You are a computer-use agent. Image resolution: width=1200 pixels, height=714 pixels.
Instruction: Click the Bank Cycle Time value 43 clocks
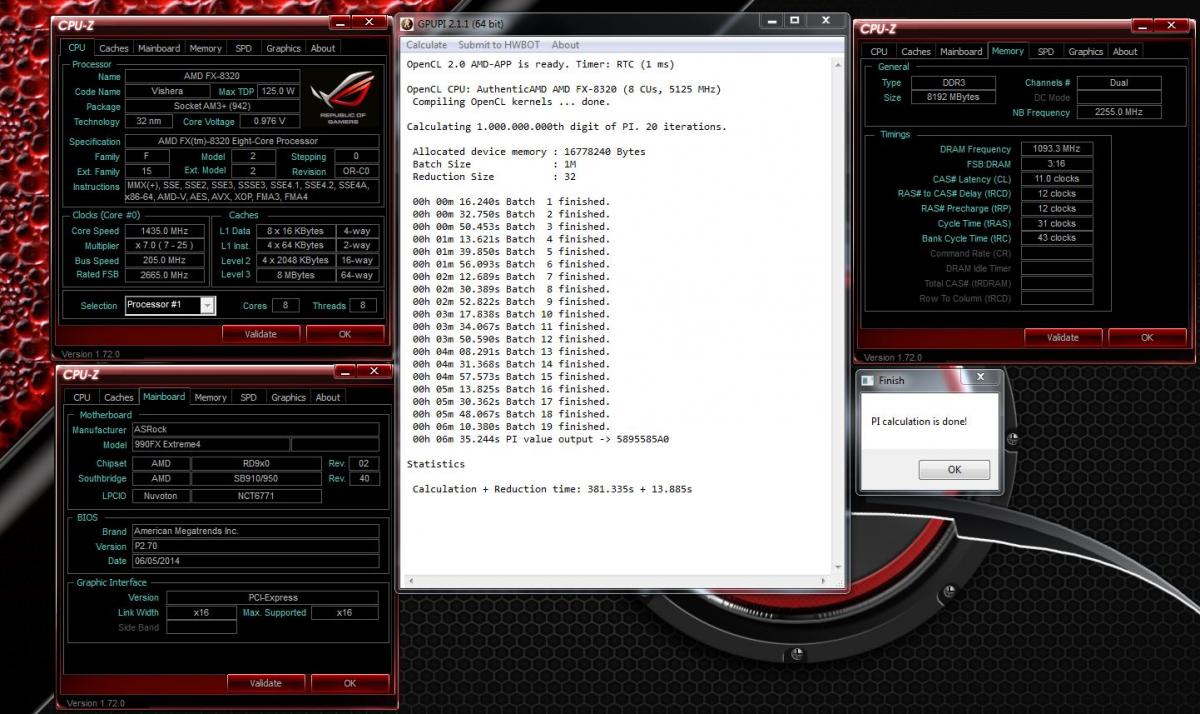(1056, 239)
